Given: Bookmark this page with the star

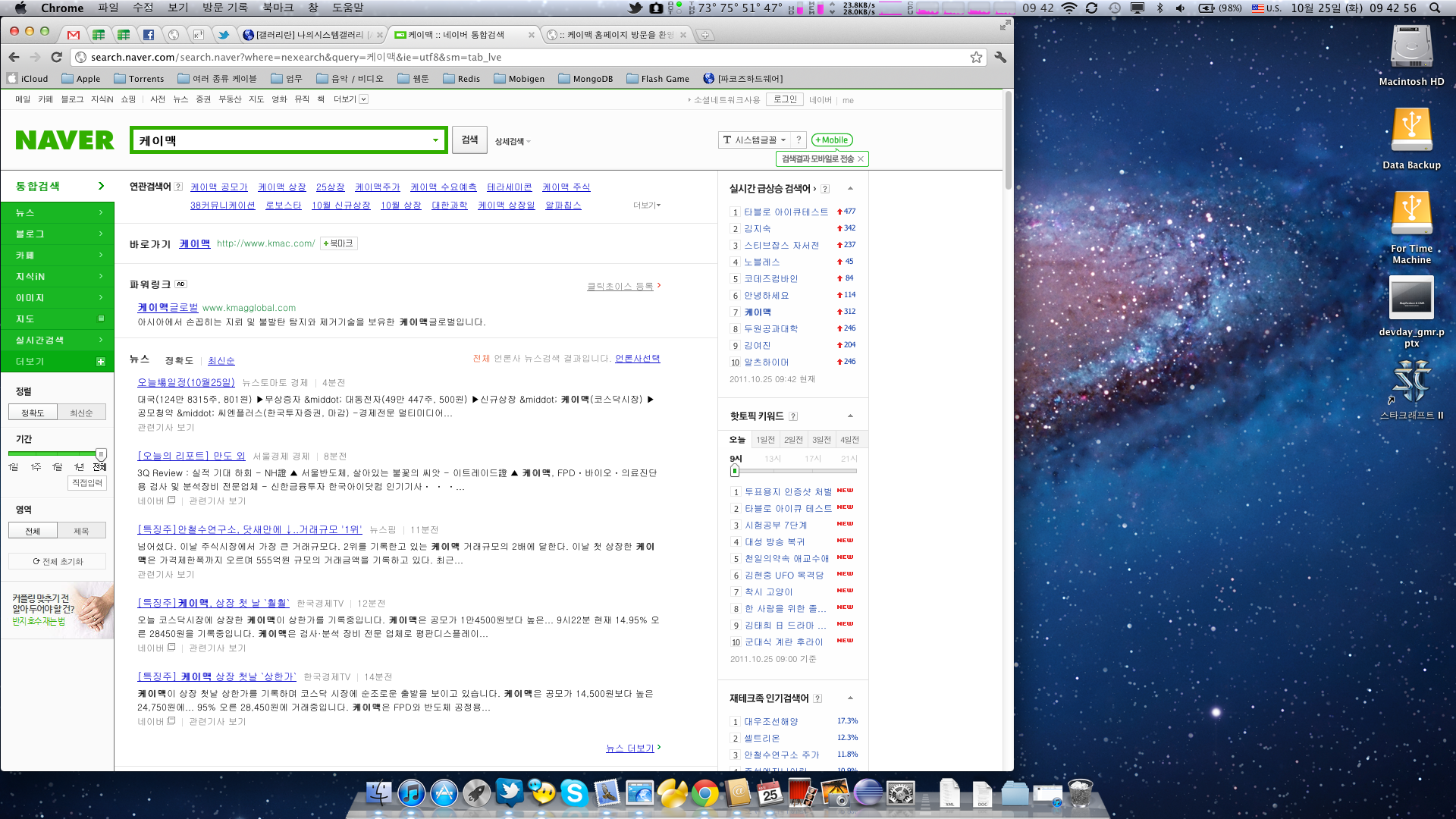Looking at the screenshot, I should tap(976, 57).
